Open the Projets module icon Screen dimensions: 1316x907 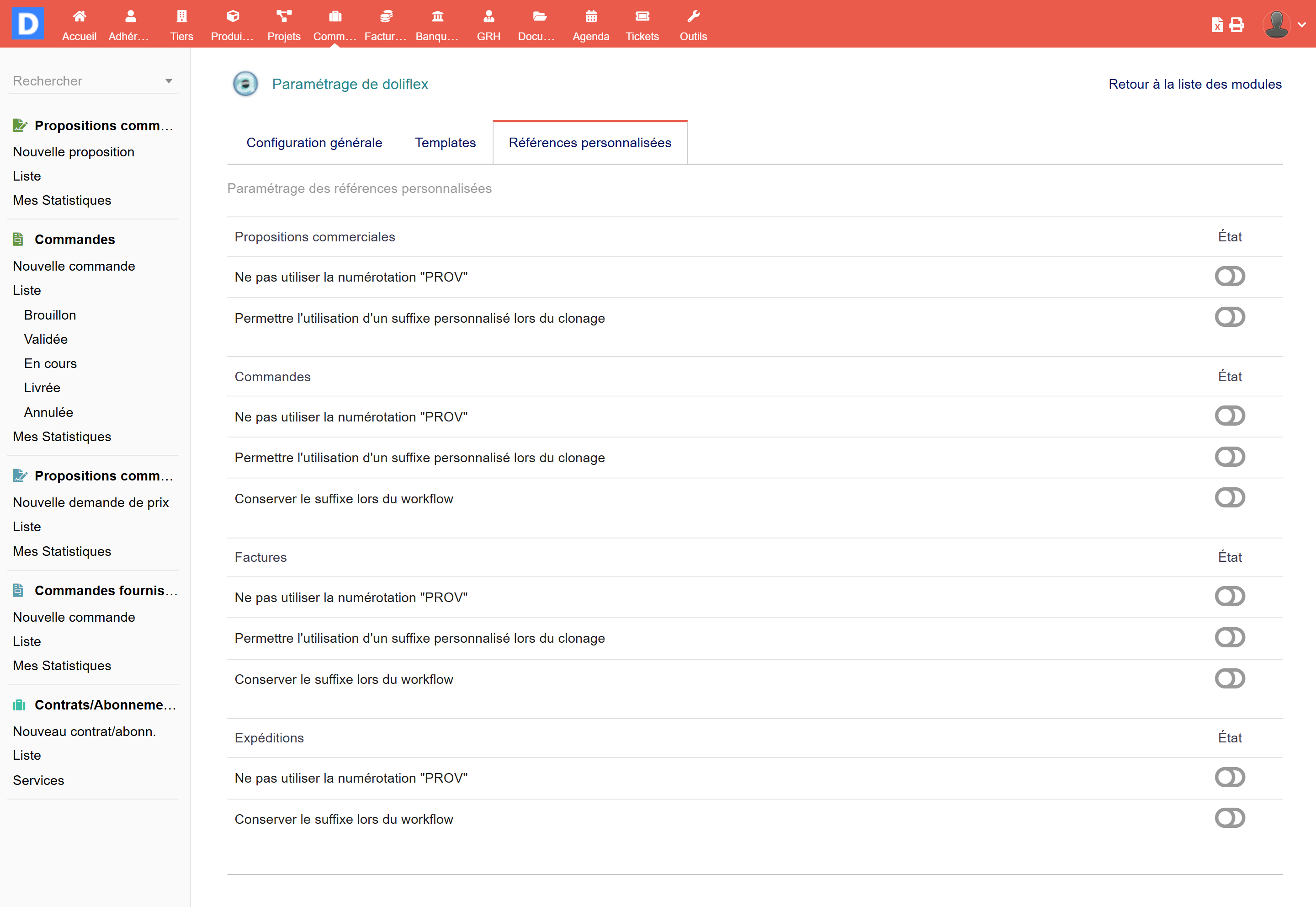[x=283, y=16]
